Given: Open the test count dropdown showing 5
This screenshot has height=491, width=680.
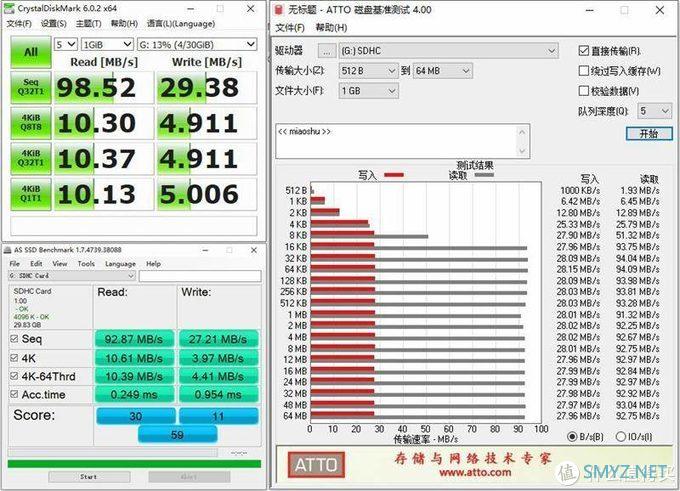Looking at the screenshot, I should click(x=66, y=44).
